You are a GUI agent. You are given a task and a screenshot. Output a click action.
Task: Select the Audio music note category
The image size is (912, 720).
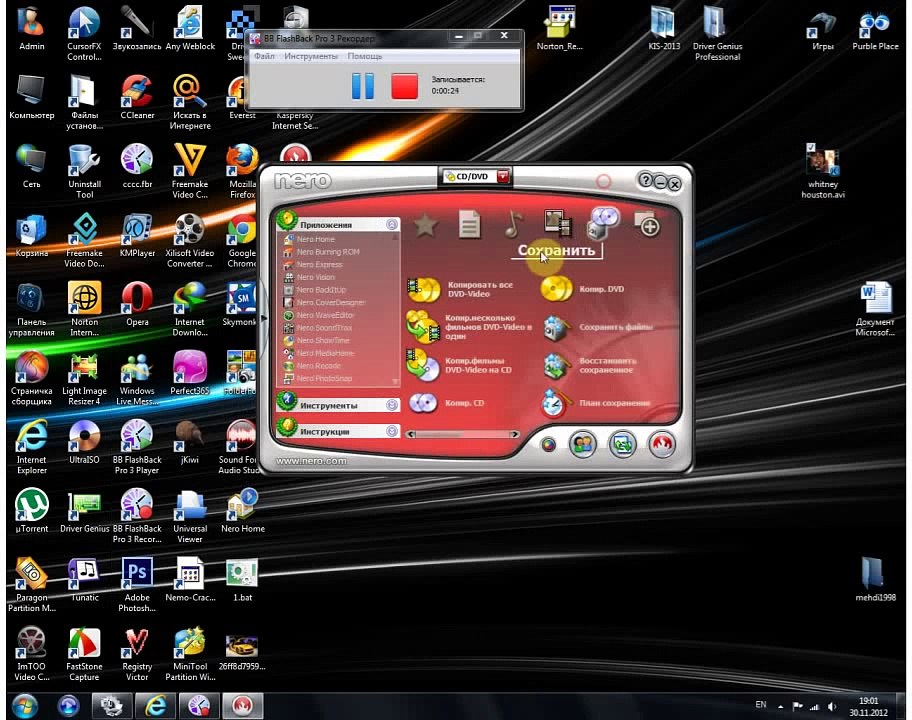[x=514, y=224]
